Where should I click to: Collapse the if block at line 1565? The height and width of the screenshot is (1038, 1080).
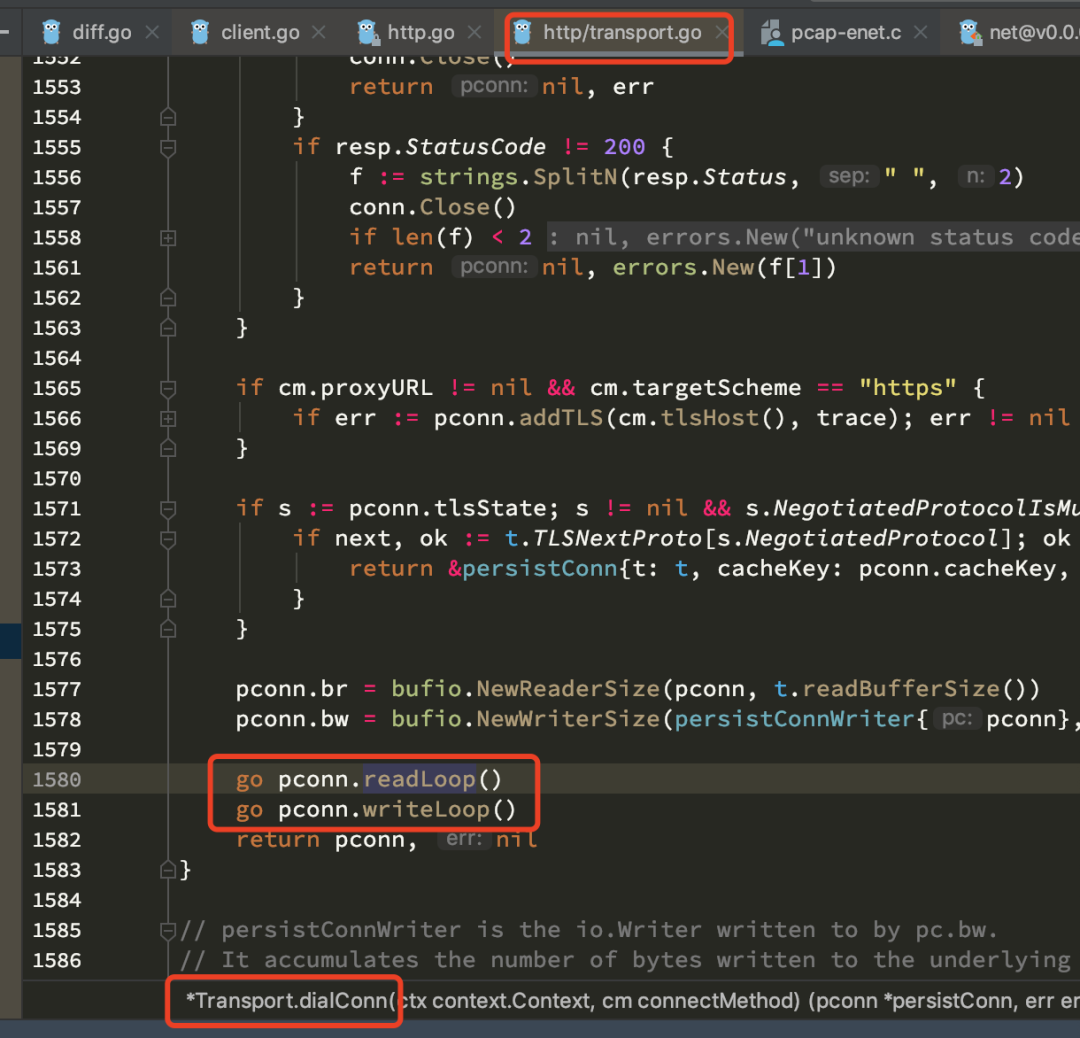[168, 388]
